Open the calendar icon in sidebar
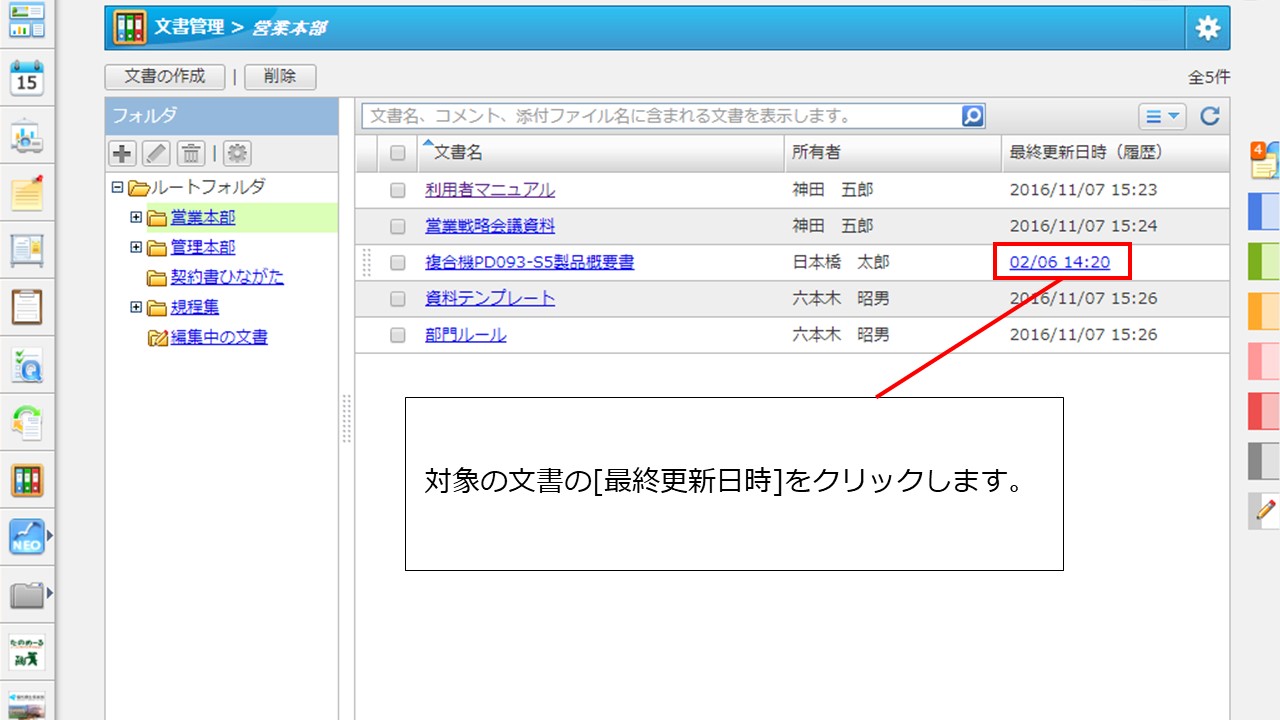This screenshot has height=720, width=1280. pos(27,78)
